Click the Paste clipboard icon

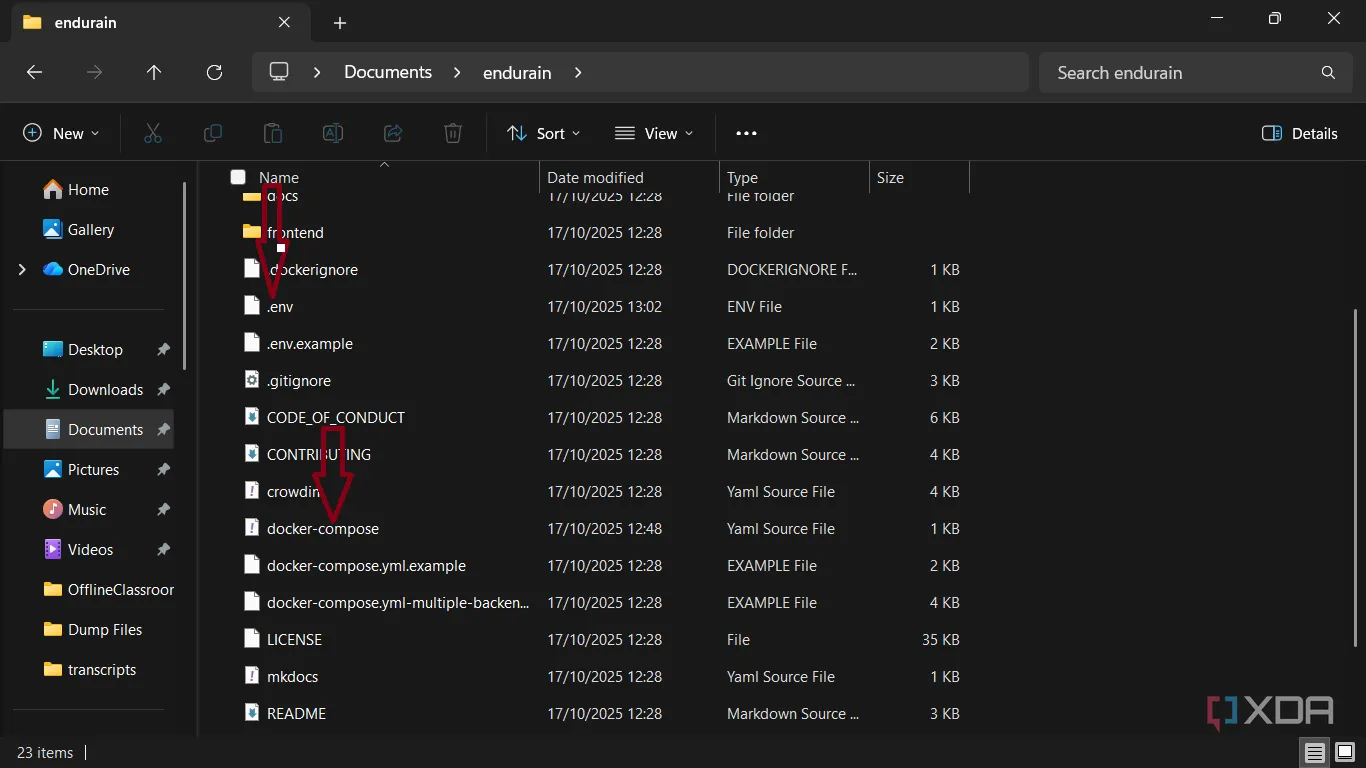273,133
